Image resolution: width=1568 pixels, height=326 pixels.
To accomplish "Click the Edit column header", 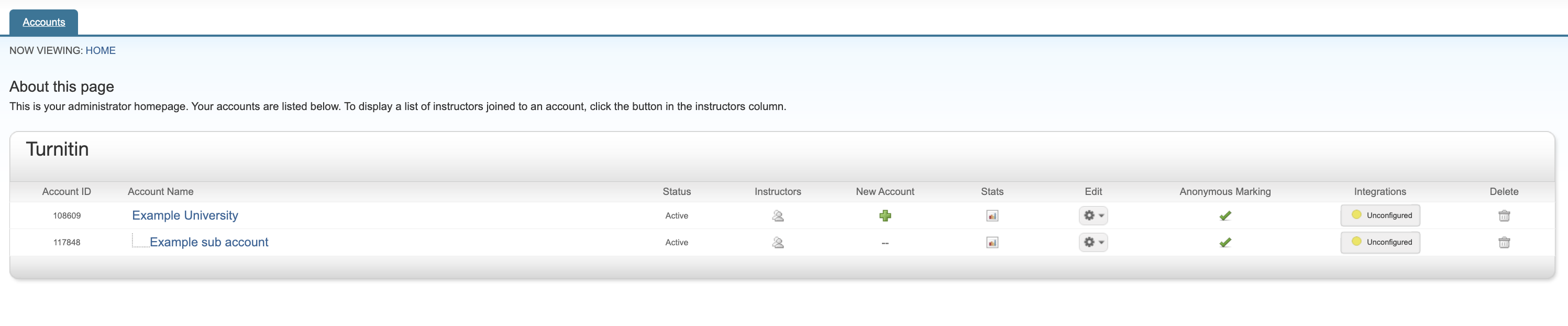I will [x=1093, y=192].
